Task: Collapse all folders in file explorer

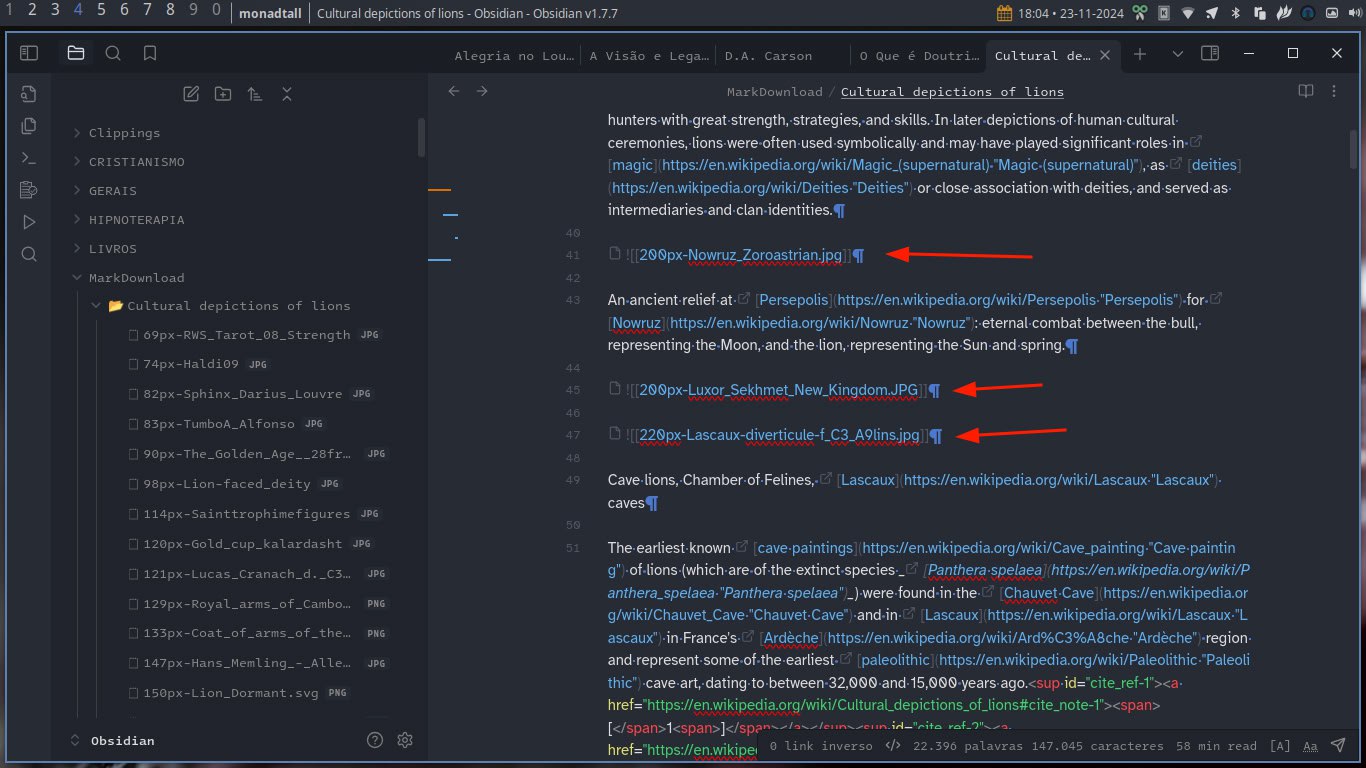Action: pyautogui.click(x=287, y=94)
